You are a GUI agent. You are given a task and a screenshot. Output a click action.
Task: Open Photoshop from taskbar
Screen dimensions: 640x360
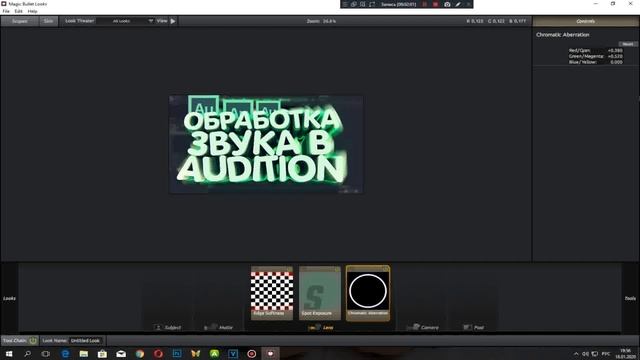pos(177,353)
